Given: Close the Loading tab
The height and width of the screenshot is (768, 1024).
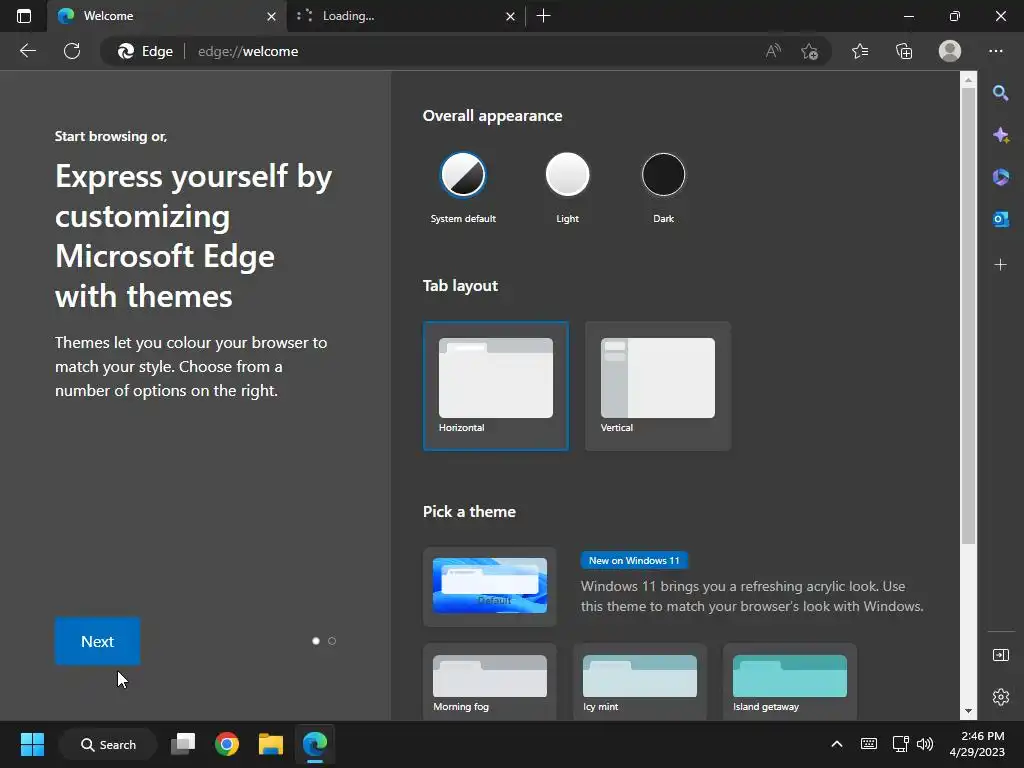Looking at the screenshot, I should pos(511,16).
